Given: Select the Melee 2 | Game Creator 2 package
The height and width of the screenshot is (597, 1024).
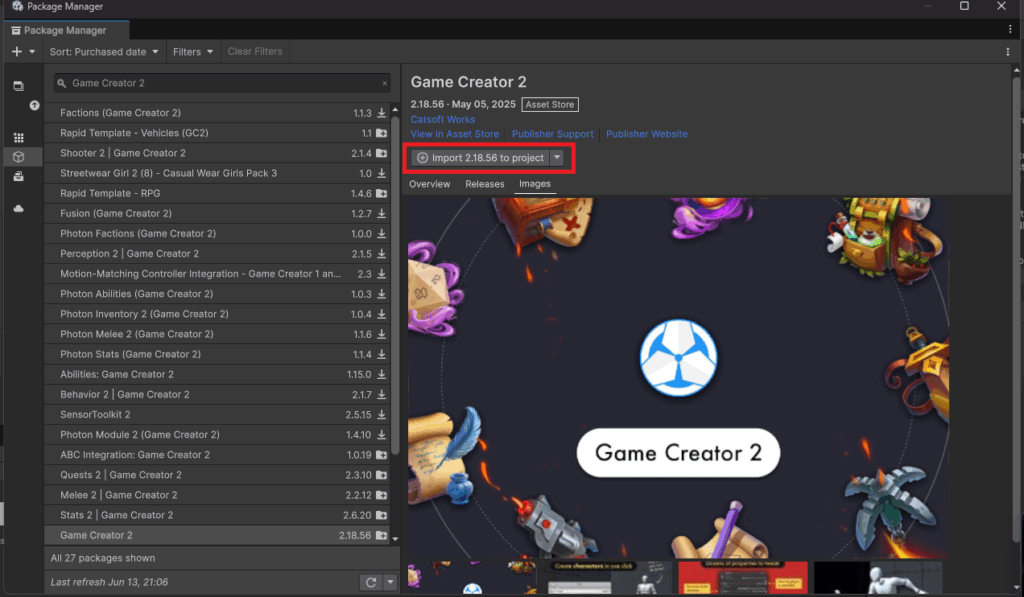Looking at the screenshot, I should coord(217,495).
